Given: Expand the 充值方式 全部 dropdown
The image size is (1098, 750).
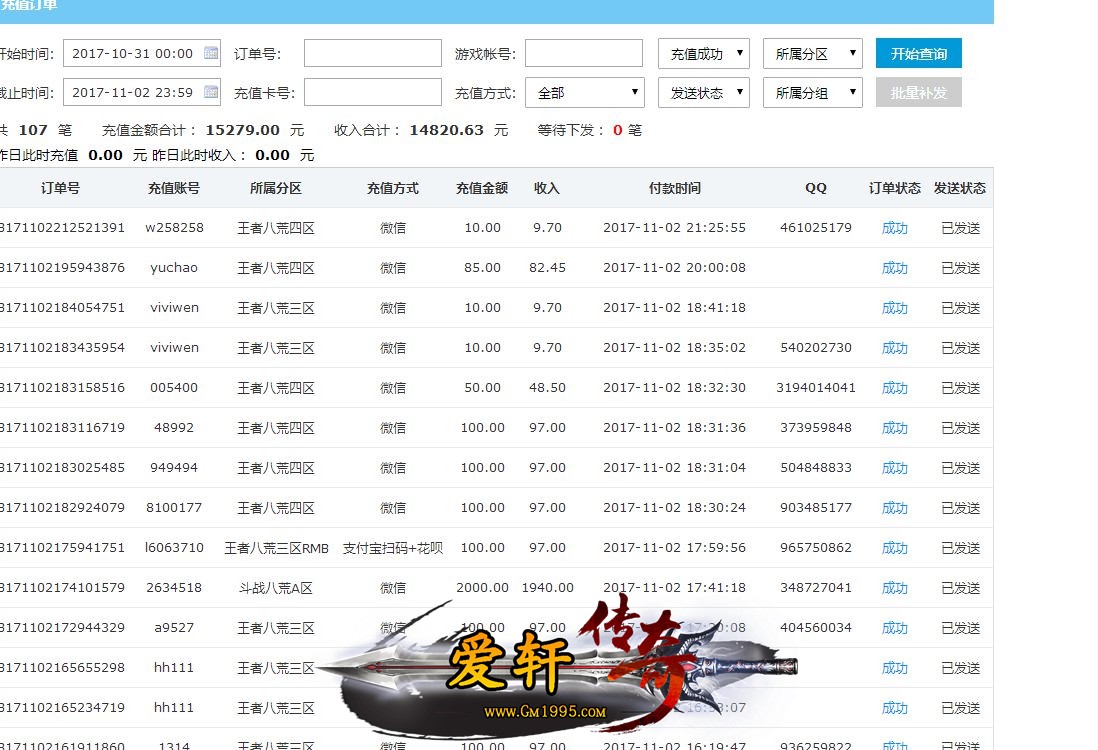Looking at the screenshot, I should 585,93.
